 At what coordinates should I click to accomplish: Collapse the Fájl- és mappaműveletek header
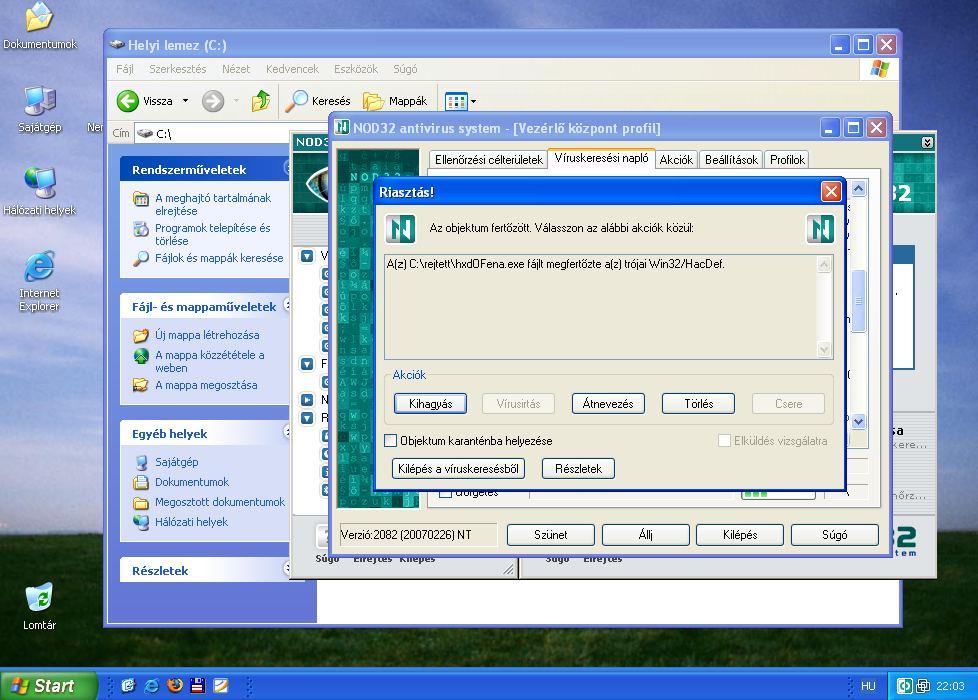coord(205,306)
